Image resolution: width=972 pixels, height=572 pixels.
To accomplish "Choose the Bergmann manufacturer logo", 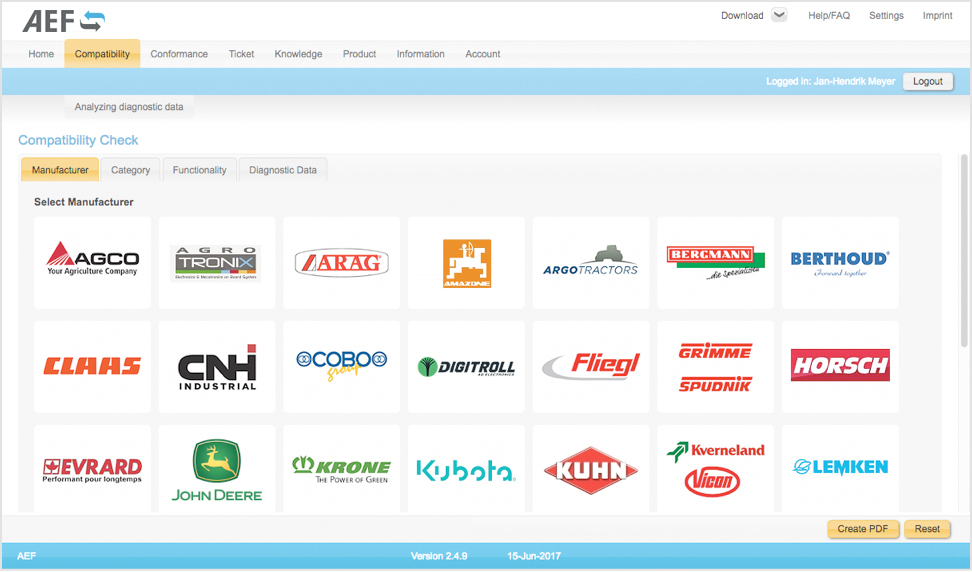I will click(715, 263).
